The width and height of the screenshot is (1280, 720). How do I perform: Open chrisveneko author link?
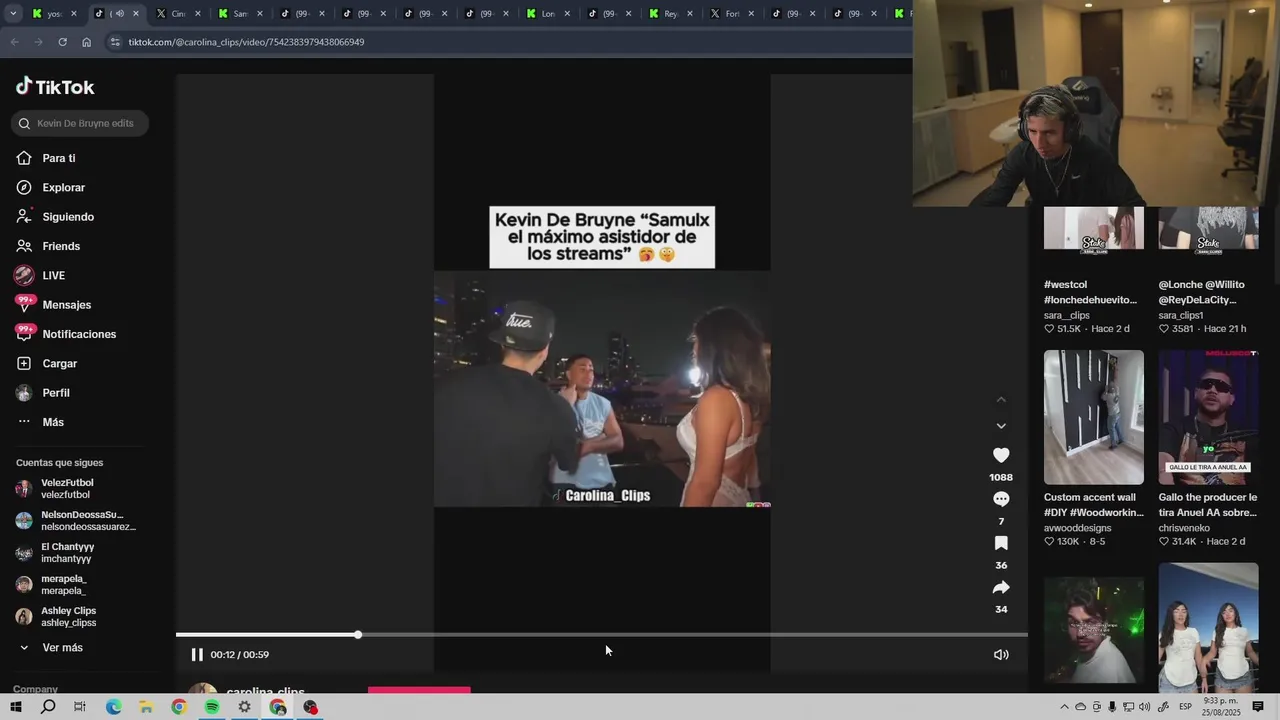pos(1184,528)
